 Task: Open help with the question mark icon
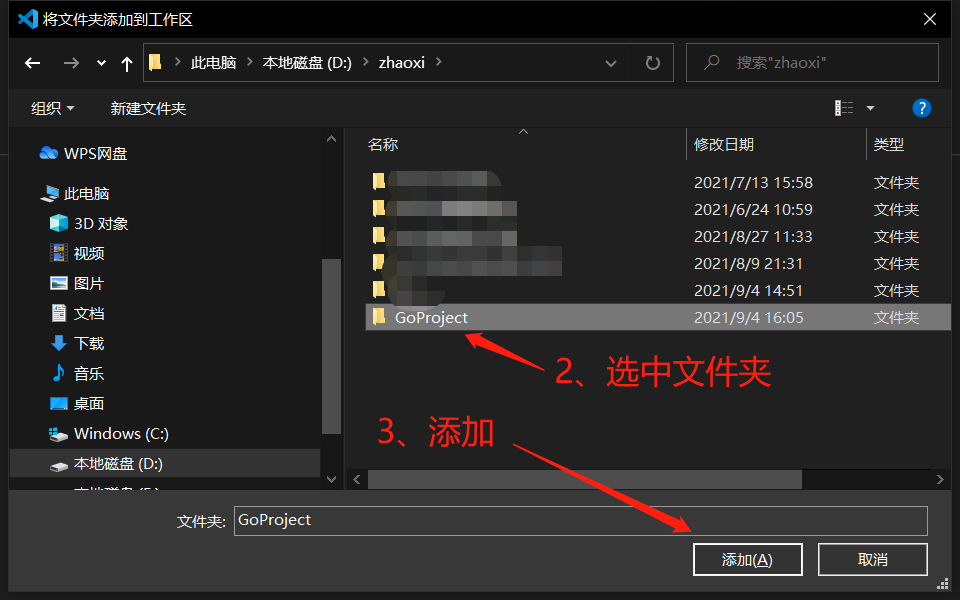click(x=921, y=108)
